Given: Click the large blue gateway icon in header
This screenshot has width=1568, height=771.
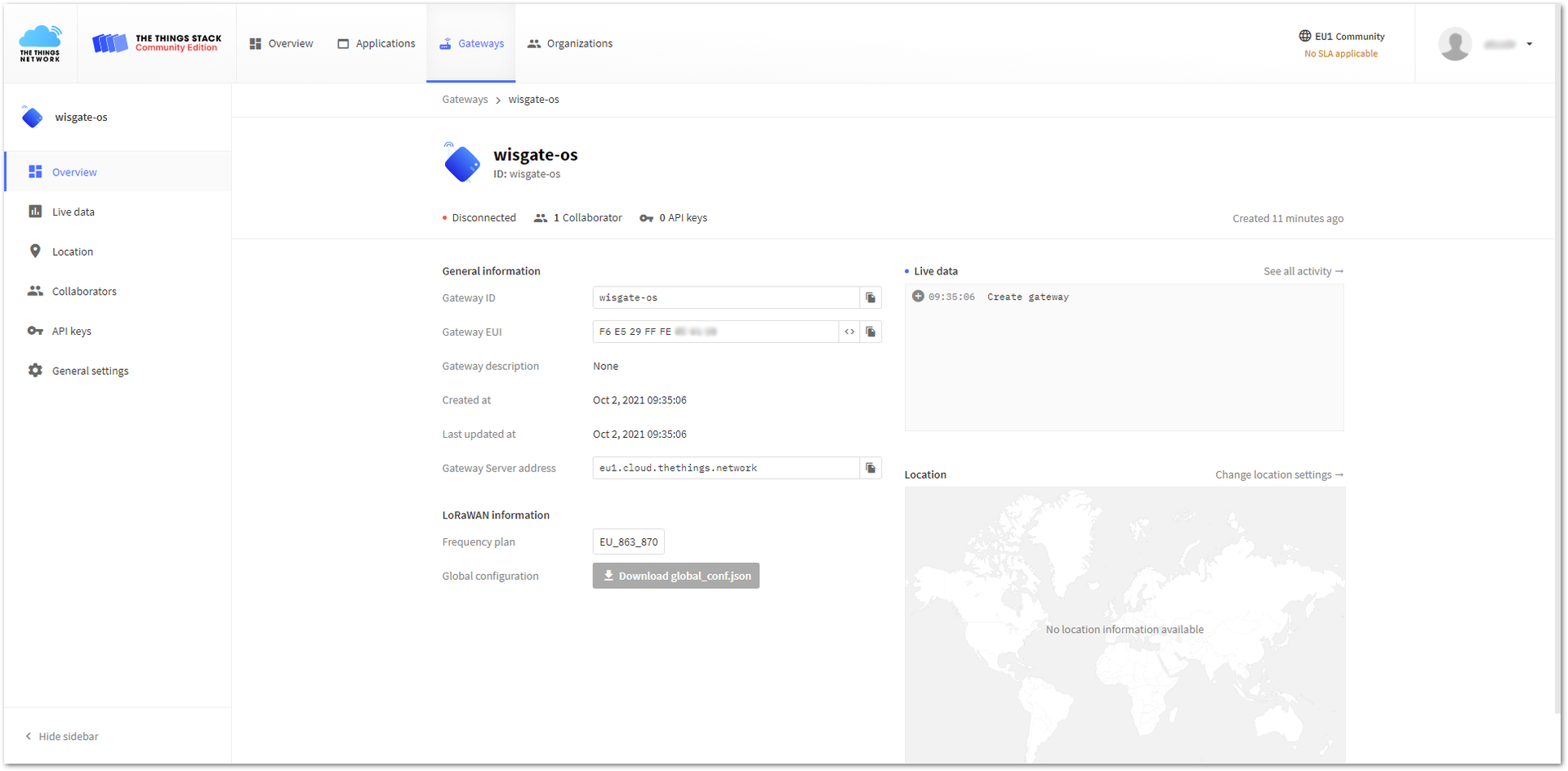Looking at the screenshot, I should tap(461, 163).
